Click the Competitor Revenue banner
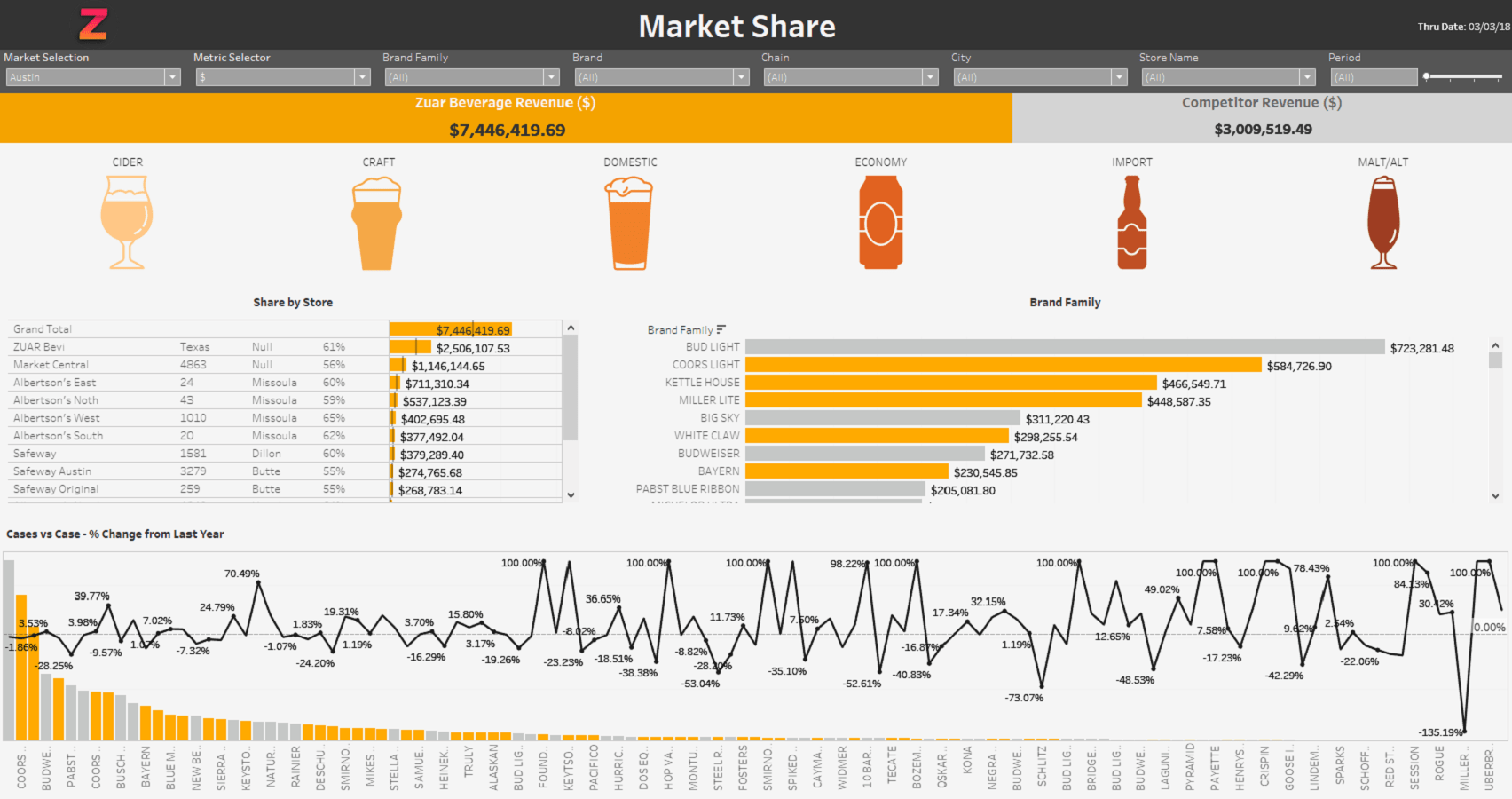Viewport: 1512px width, 799px height. (x=1262, y=117)
